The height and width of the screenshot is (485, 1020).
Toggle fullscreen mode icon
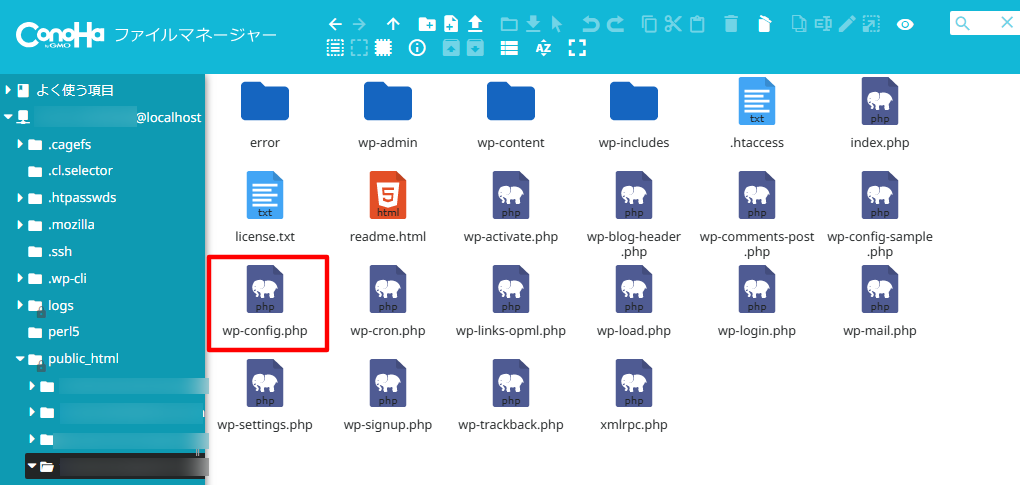click(x=576, y=47)
